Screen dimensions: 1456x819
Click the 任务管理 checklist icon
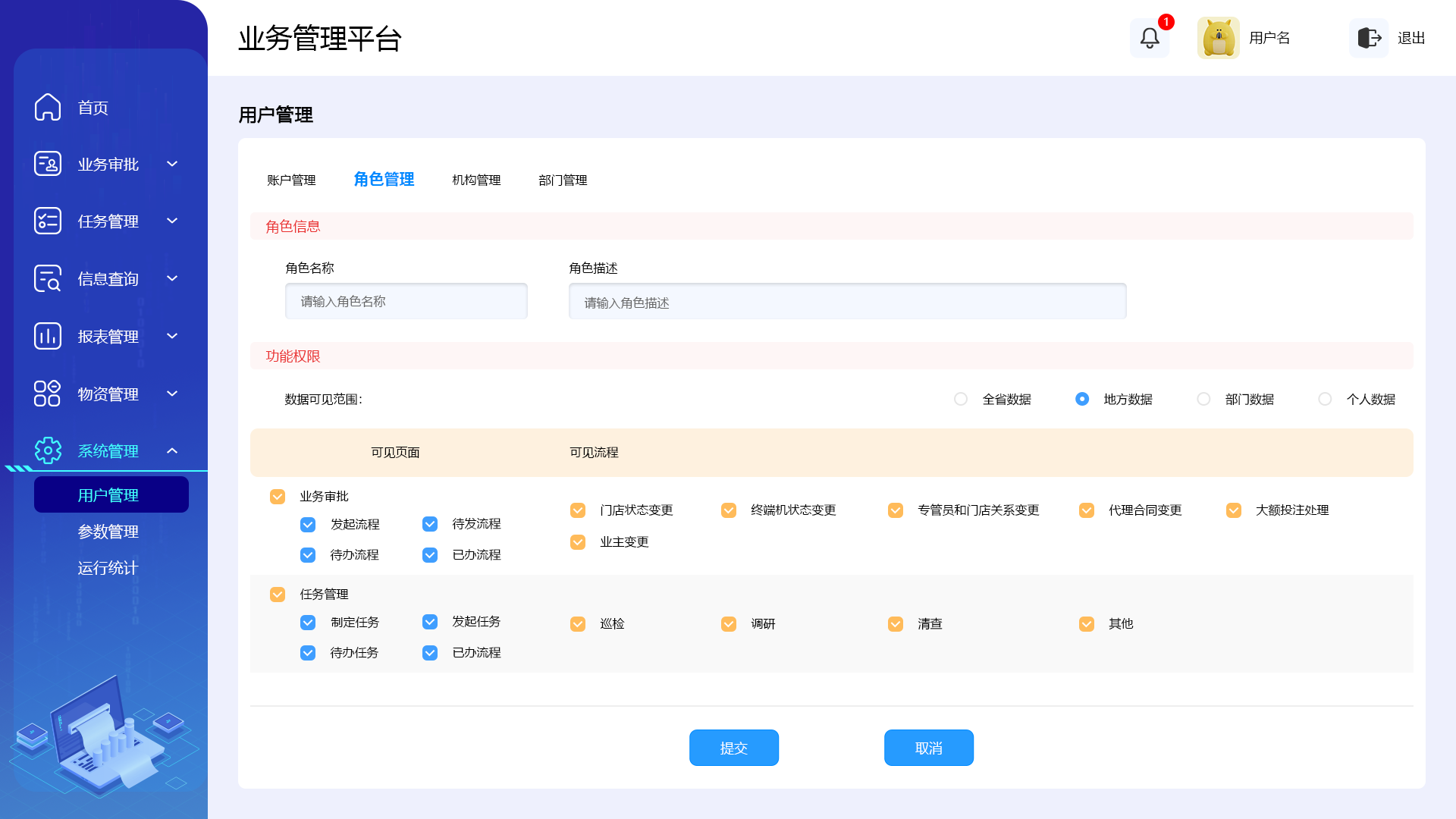[48, 221]
